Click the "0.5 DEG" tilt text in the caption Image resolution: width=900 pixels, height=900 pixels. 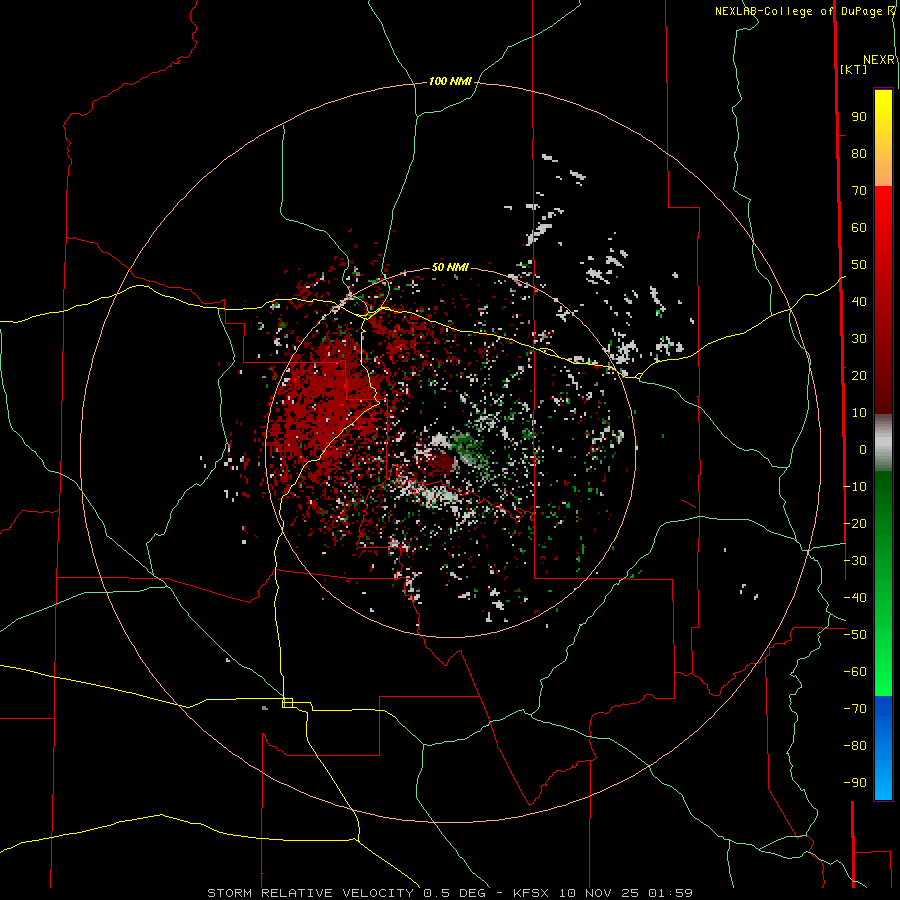pyautogui.click(x=455, y=893)
